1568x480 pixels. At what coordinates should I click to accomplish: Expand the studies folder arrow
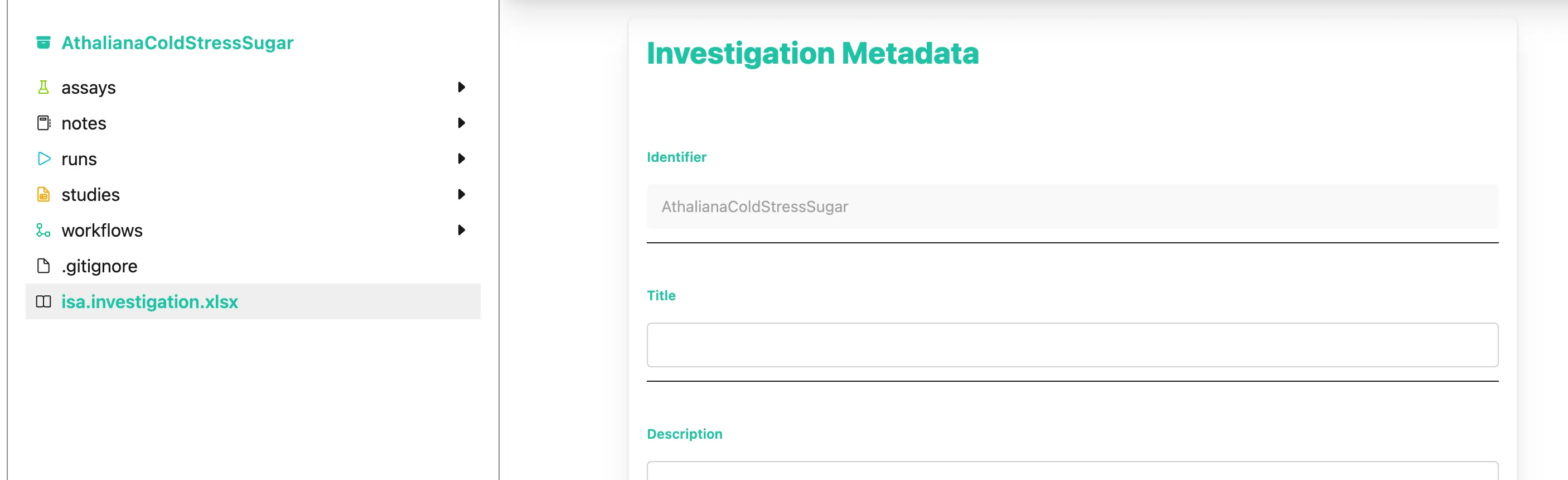point(461,194)
